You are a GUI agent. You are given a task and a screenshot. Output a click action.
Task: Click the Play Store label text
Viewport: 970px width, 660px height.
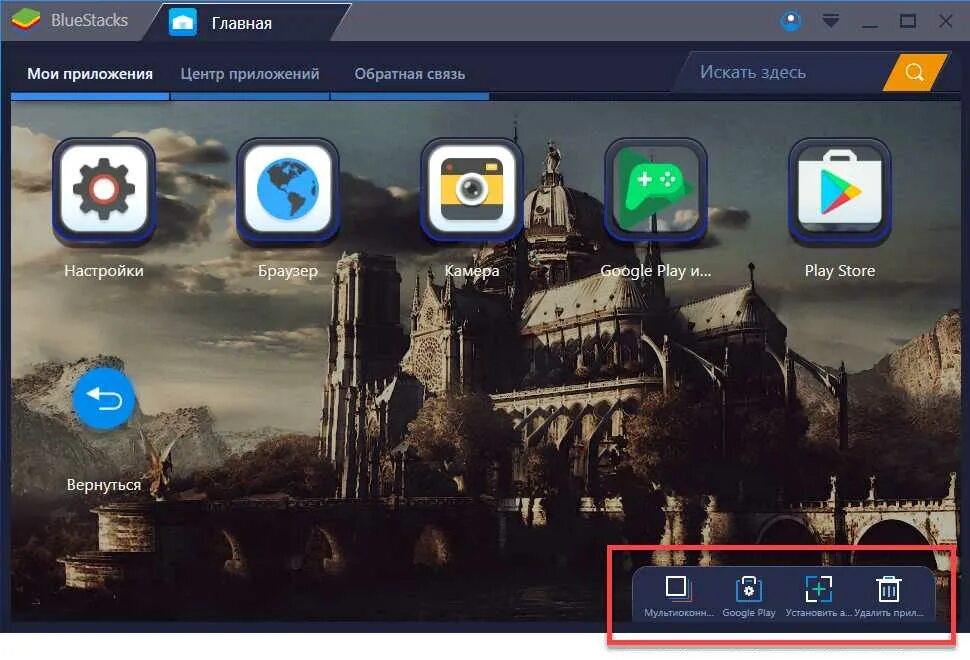coord(839,271)
